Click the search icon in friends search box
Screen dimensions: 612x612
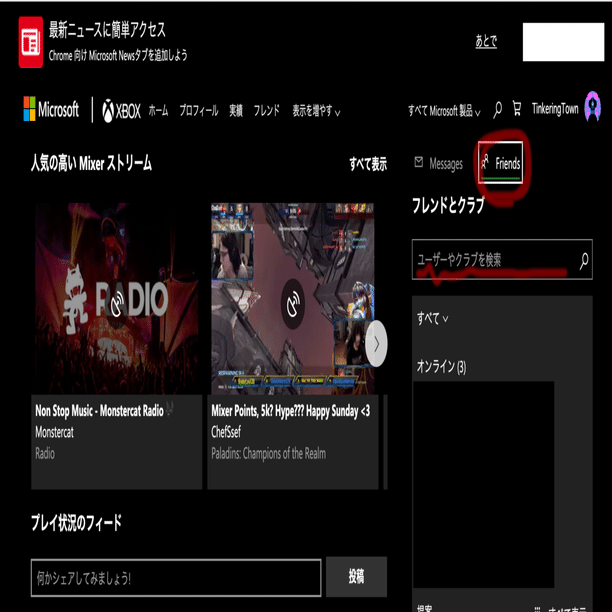pos(584,261)
